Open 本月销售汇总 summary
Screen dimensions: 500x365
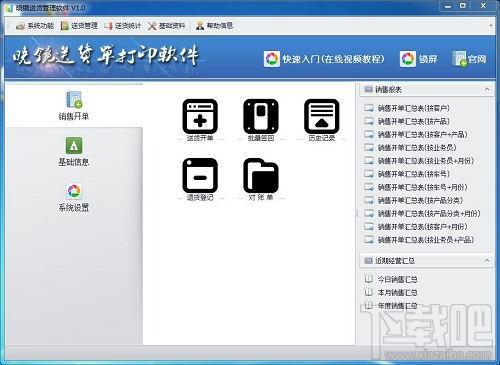[397, 293]
